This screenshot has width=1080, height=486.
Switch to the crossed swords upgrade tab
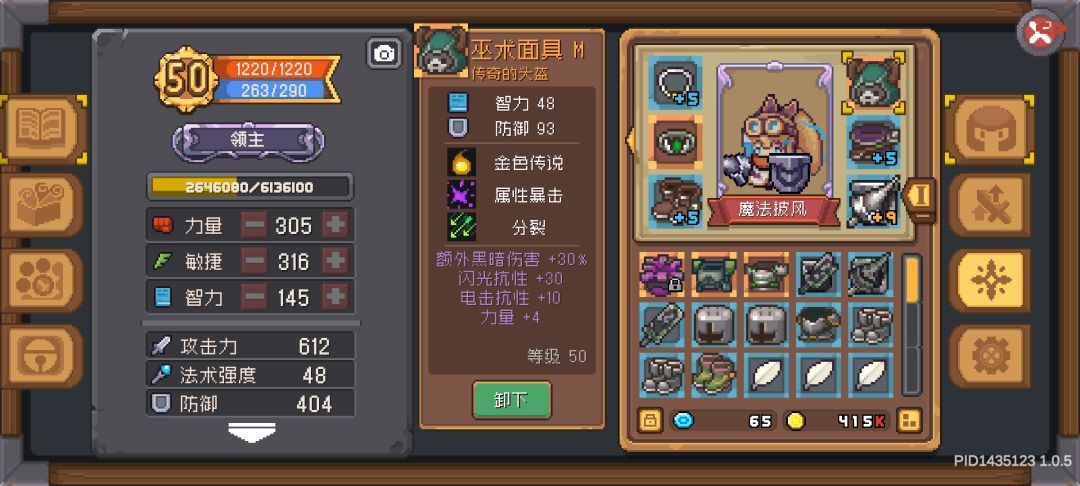[989, 205]
